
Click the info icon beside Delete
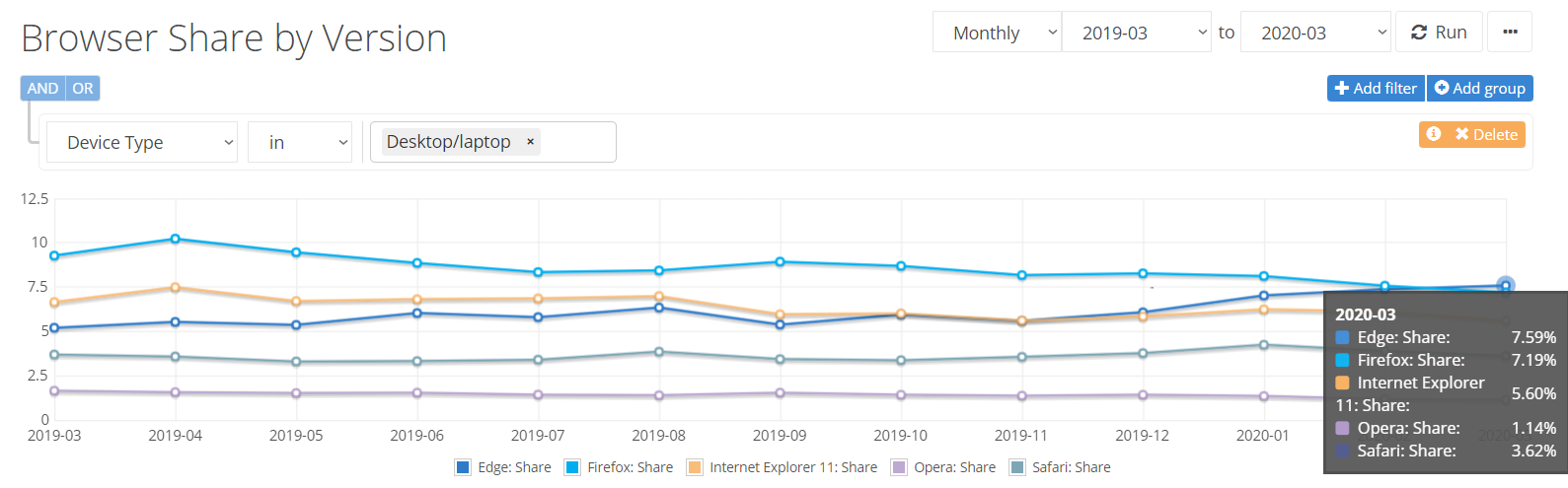tap(1434, 134)
